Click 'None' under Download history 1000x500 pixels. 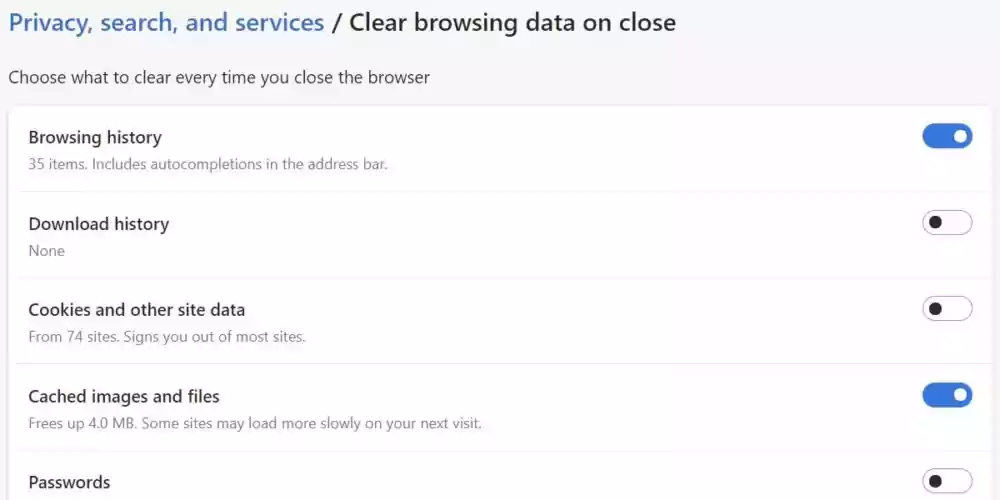(46, 251)
